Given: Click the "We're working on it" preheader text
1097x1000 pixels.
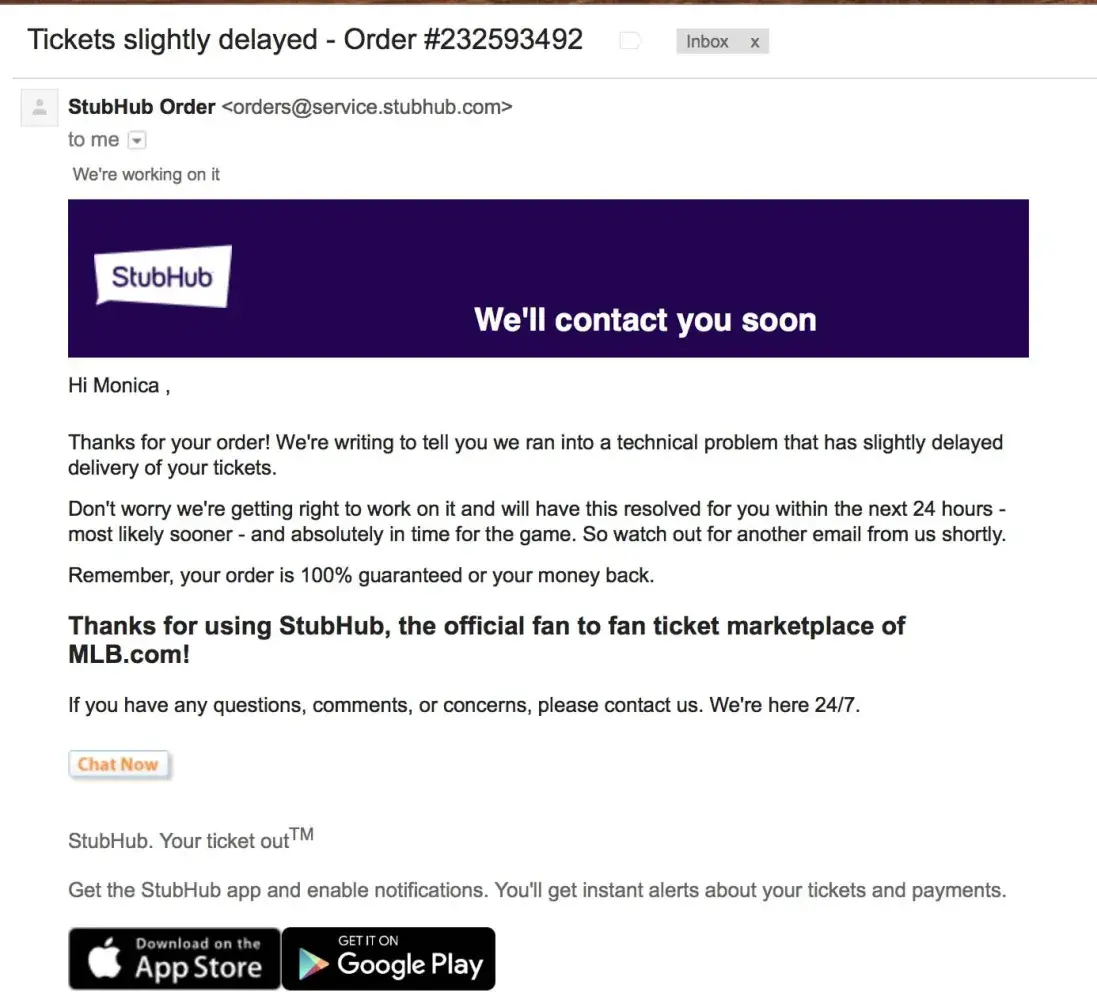Looking at the screenshot, I should point(146,174).
